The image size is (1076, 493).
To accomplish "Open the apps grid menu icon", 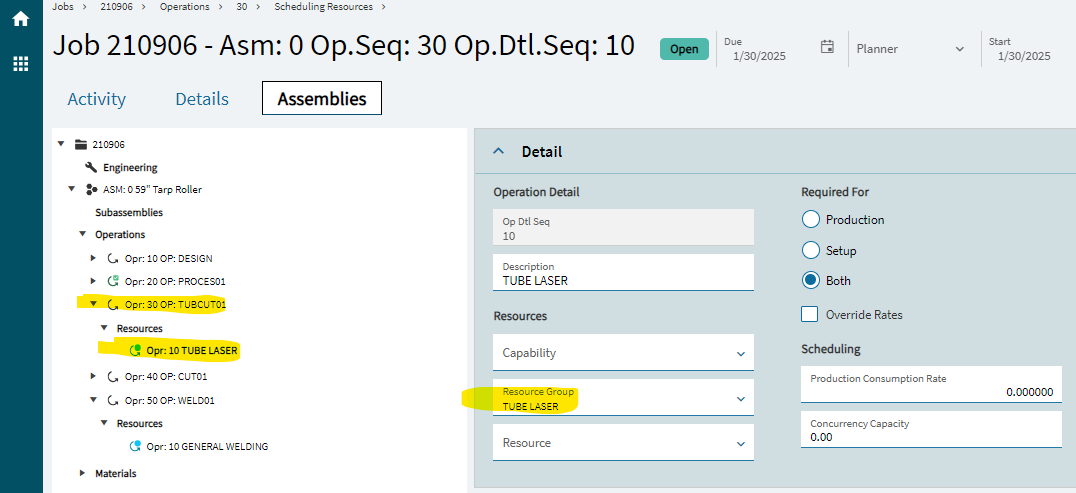I will (21, 64).
